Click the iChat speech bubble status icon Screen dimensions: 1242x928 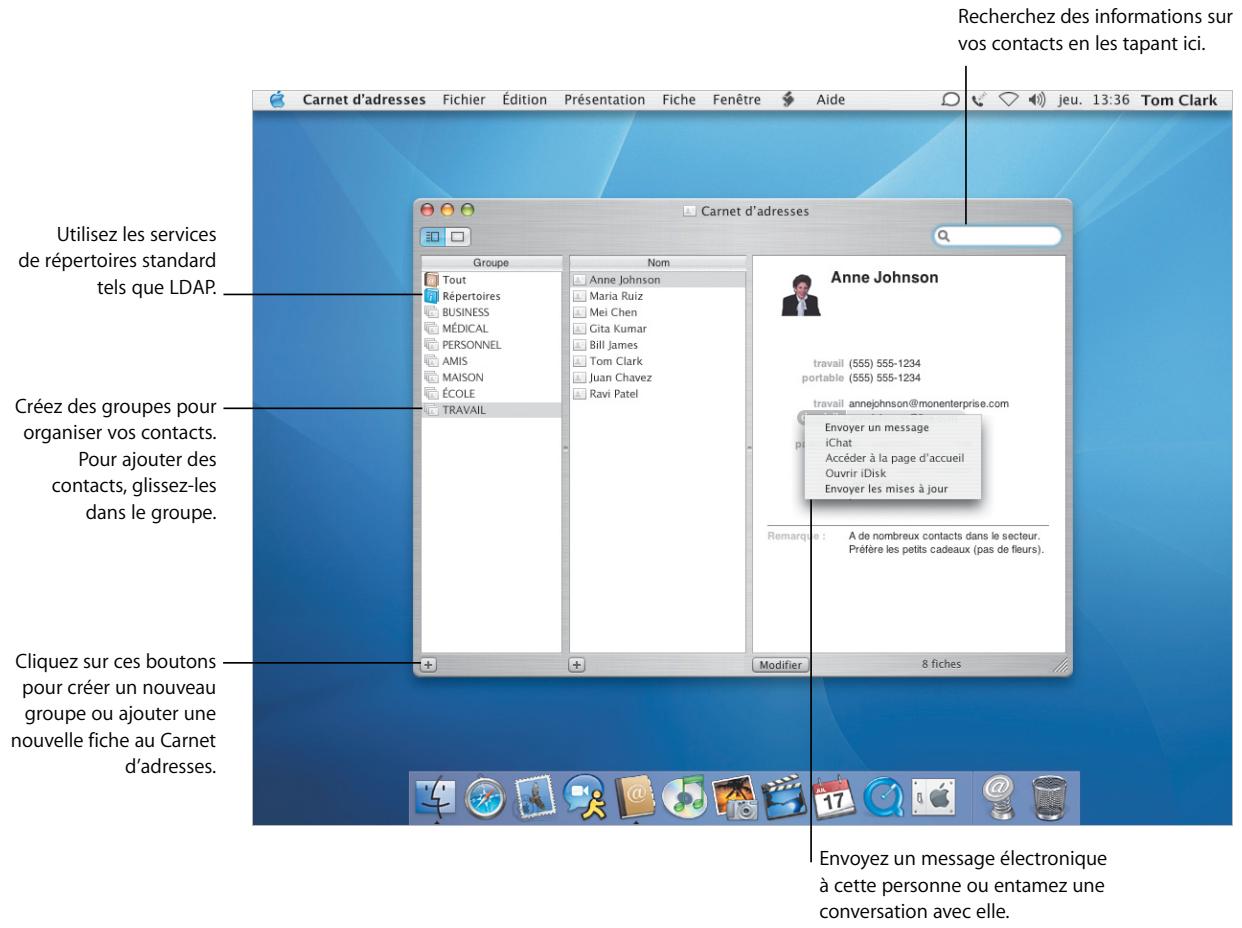coord(950,100)
